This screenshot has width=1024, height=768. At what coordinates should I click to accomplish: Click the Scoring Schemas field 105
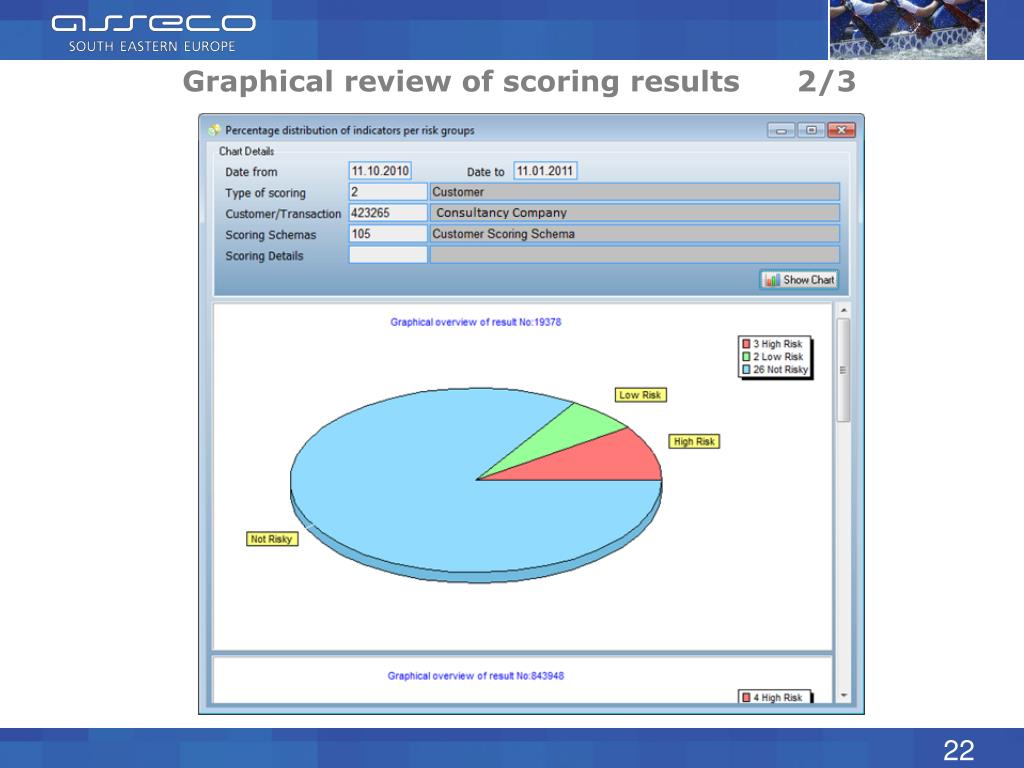(x=388, y=234)
